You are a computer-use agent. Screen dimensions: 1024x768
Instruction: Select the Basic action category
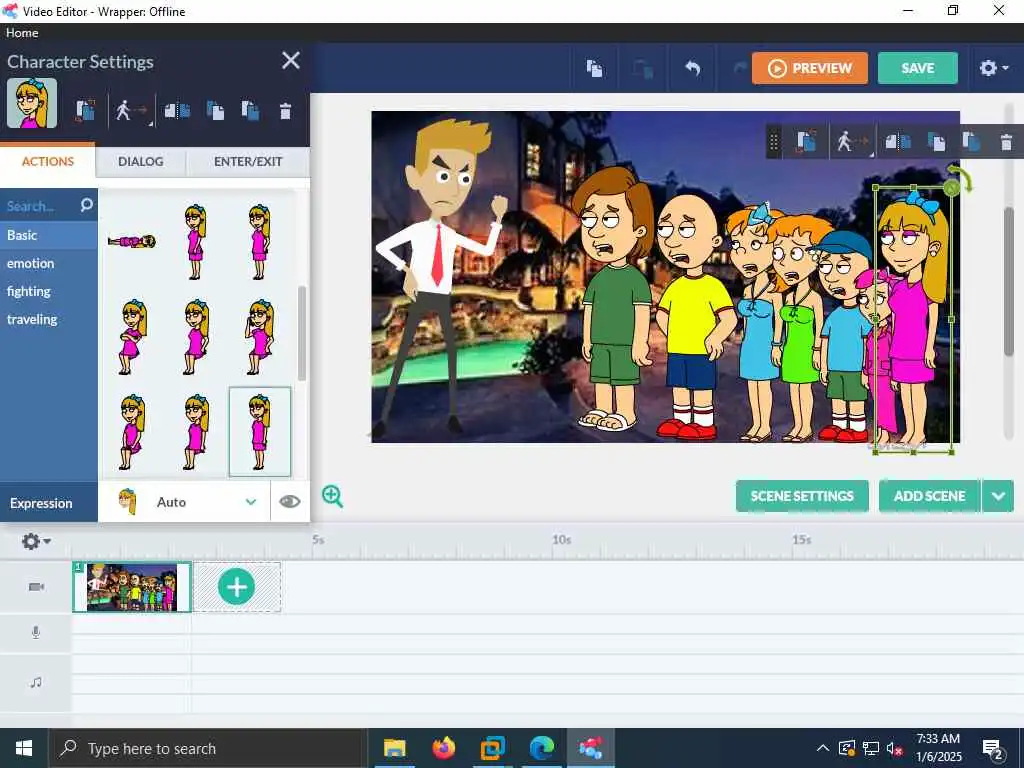click(49, 235)
